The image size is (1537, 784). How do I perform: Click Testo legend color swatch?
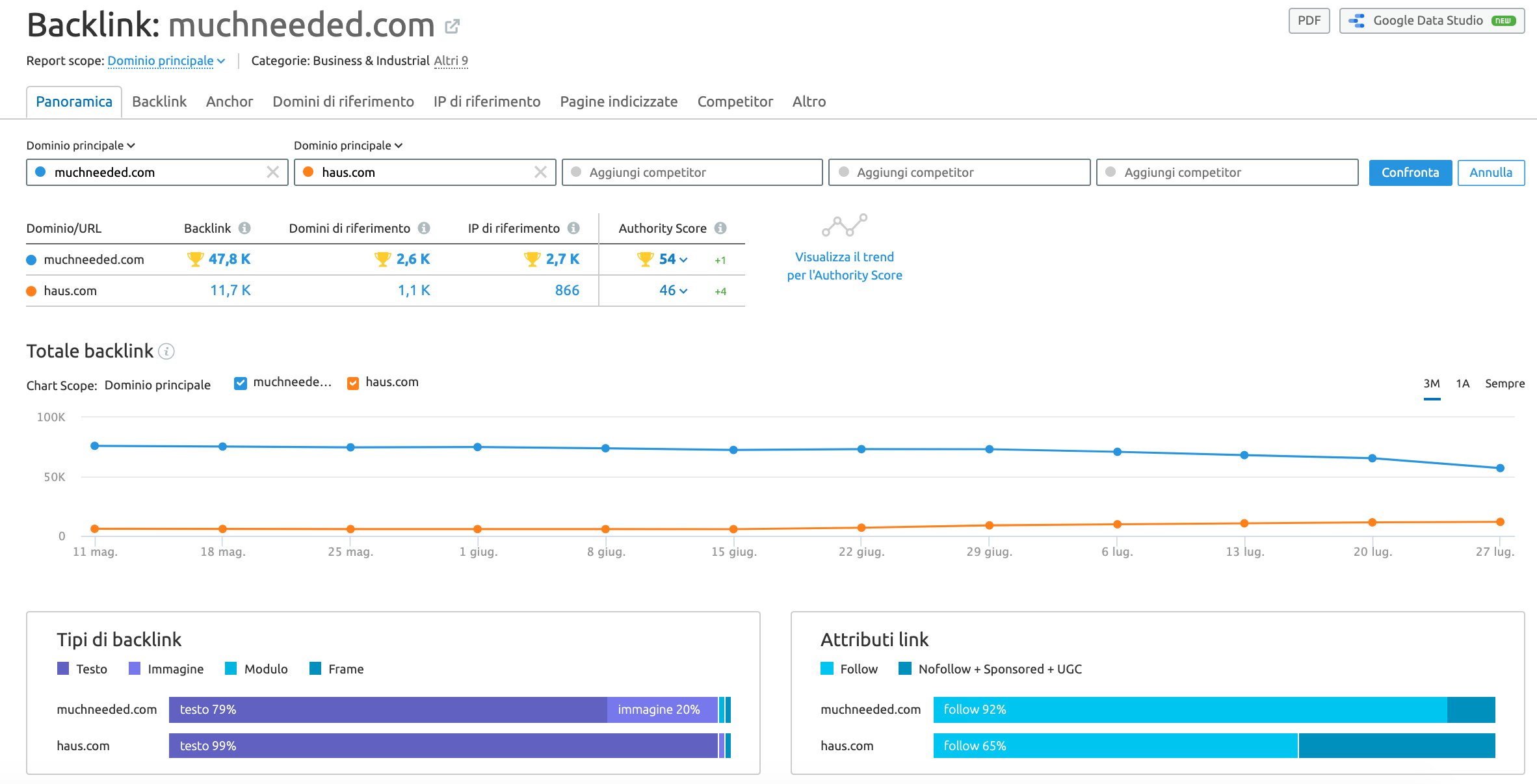63,669
